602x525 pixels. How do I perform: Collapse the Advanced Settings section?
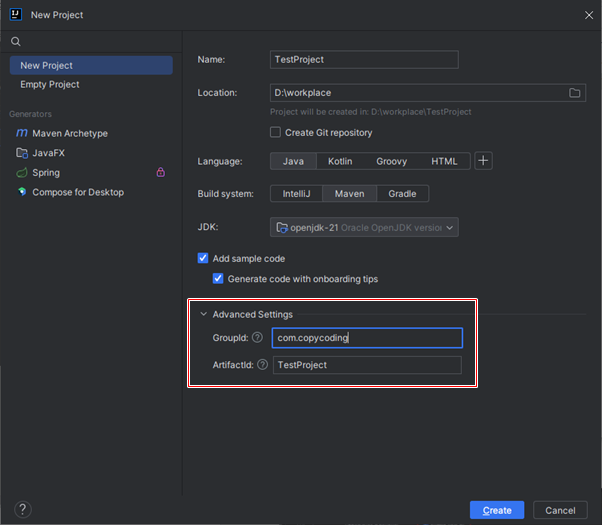pos(203,314)
